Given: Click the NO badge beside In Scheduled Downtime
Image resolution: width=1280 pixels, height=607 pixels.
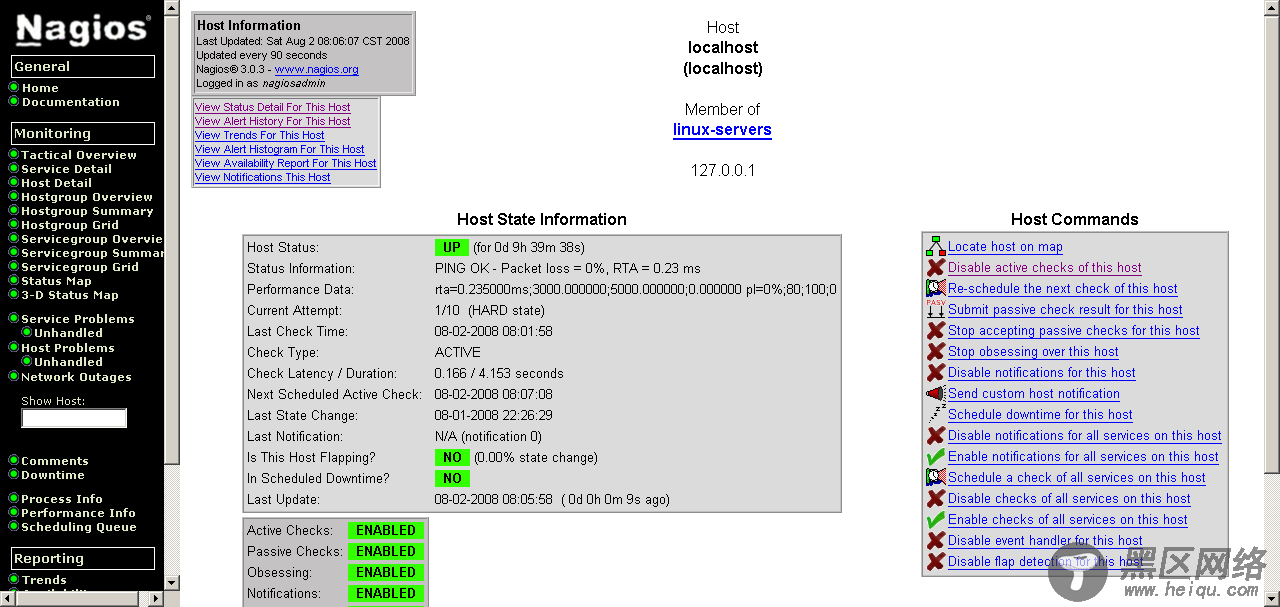Looking at the screenshot, I should (x=452, y=478).
